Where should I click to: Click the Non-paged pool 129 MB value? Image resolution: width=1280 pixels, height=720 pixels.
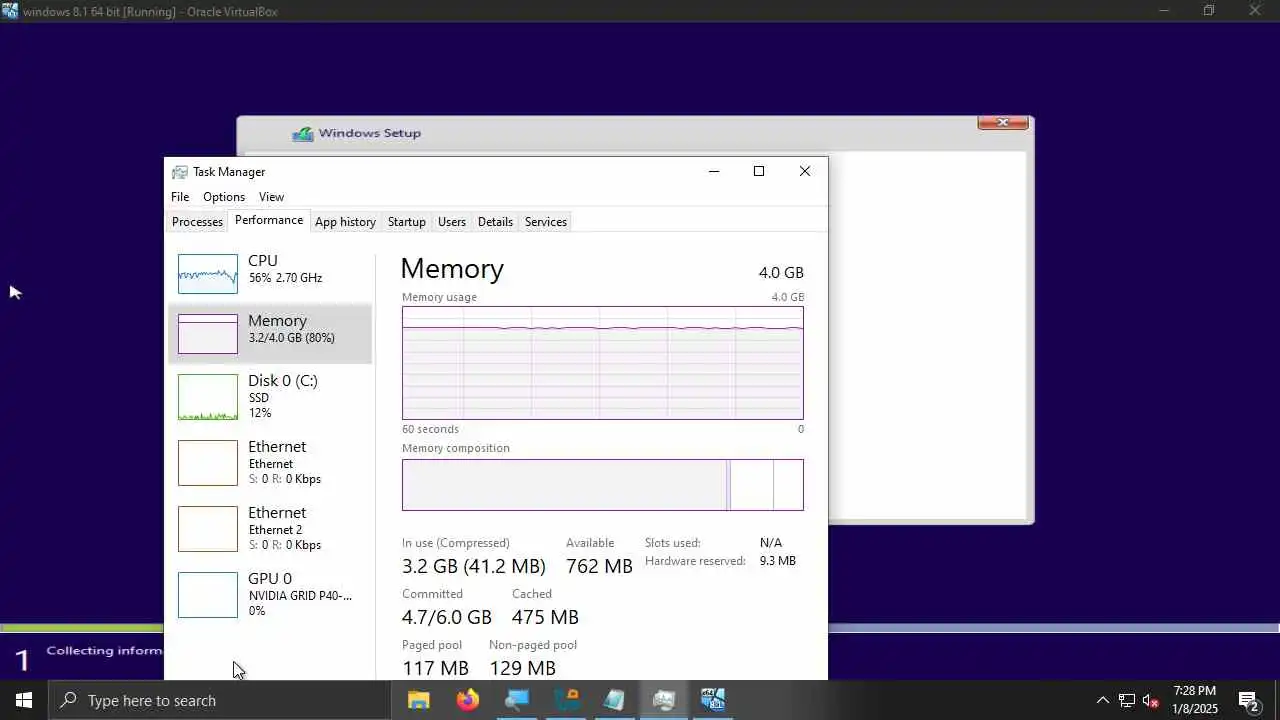[522, 668]
